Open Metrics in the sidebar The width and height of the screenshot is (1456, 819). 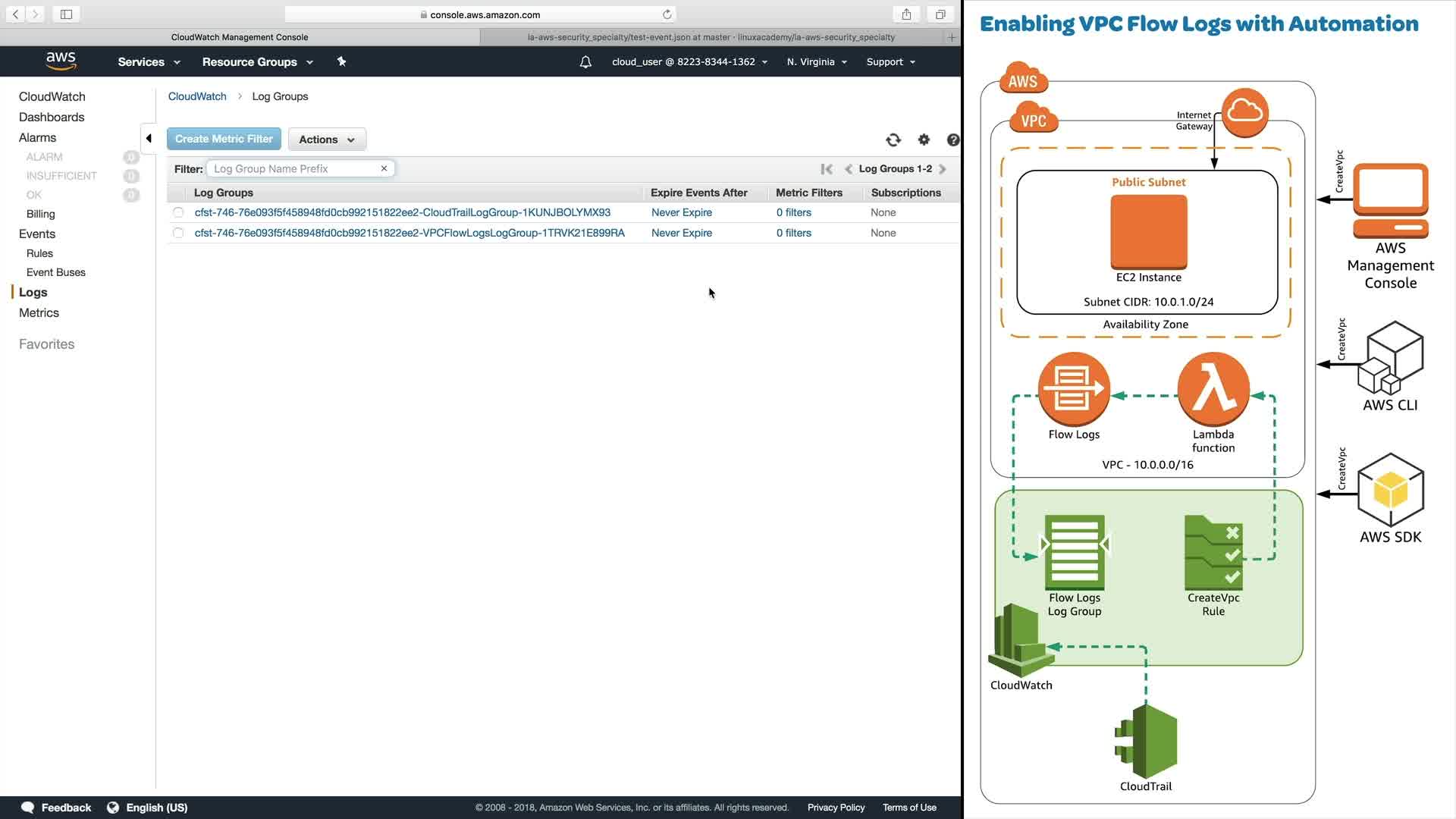pyautogui.click(x=39, y=312)
